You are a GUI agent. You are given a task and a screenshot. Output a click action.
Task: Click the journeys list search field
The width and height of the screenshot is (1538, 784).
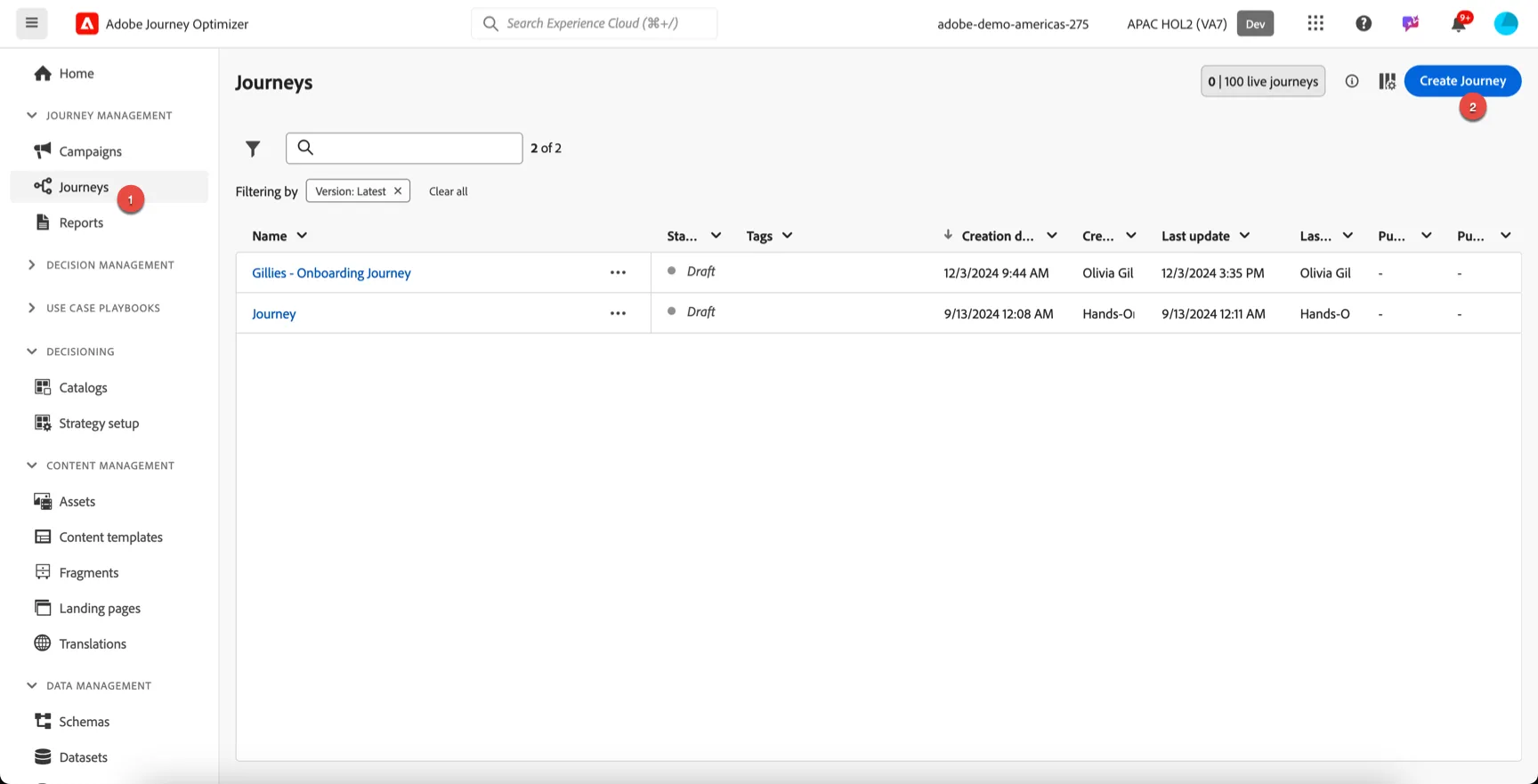[404, 148]
